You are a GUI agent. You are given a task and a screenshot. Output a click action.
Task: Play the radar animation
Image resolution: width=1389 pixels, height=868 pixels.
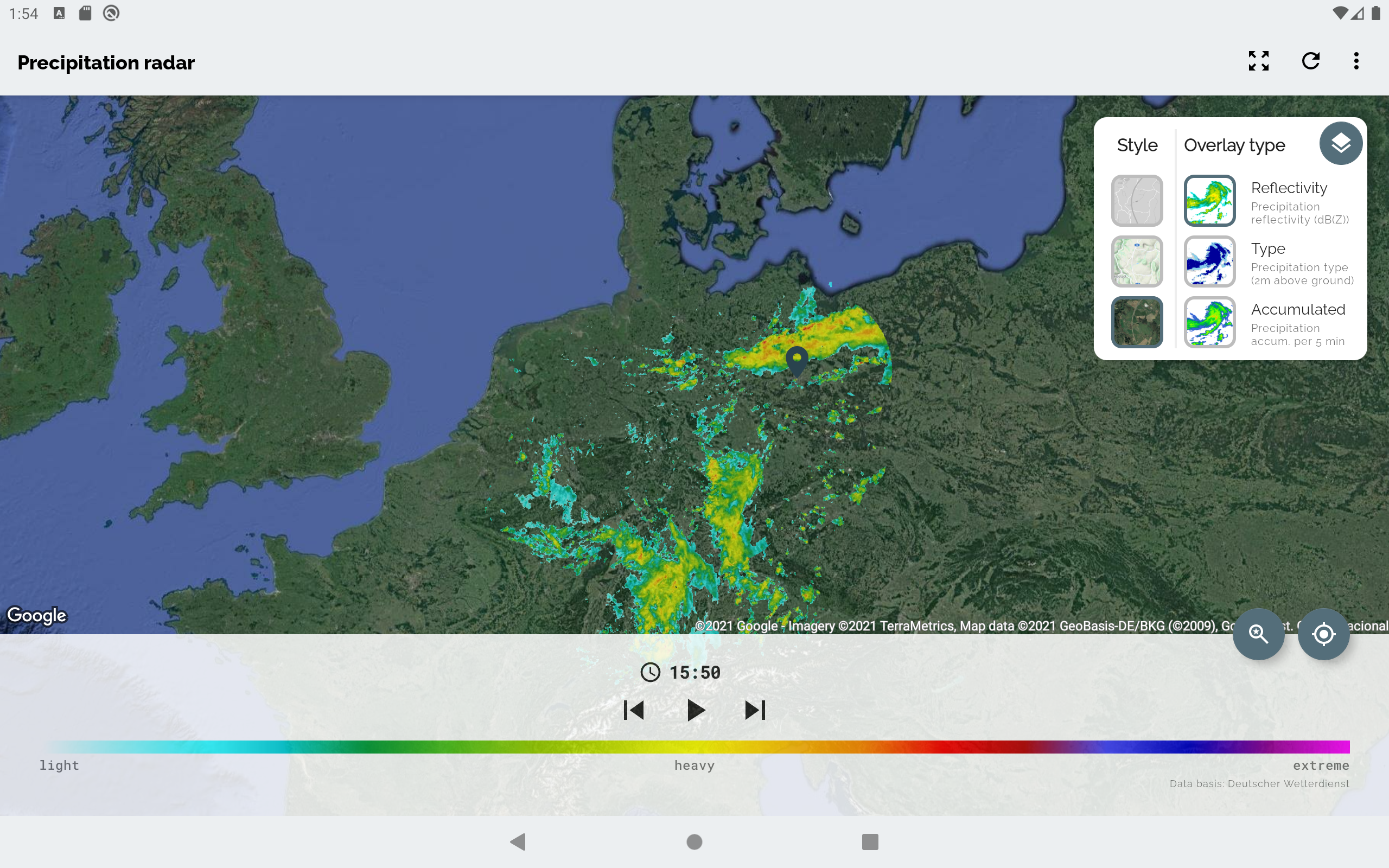[x=695, y=710]
